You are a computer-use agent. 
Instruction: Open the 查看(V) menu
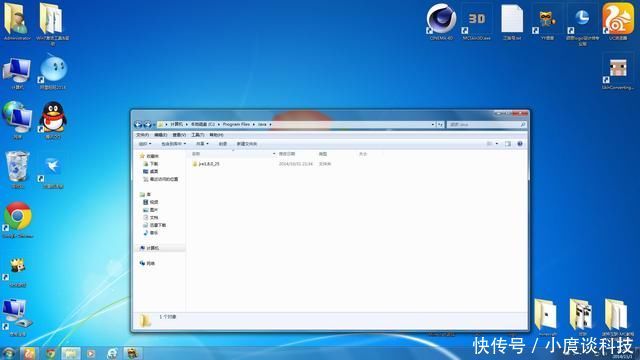coord(179,135)
